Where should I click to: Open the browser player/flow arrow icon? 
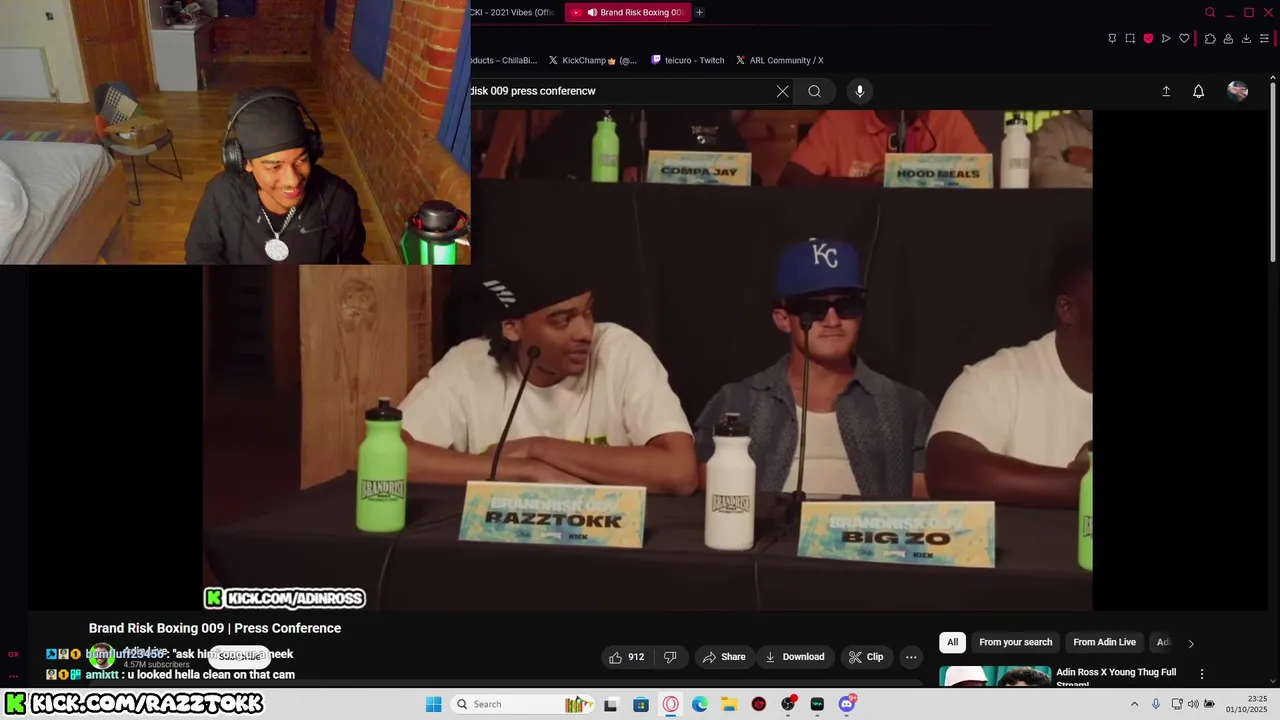1166,38
